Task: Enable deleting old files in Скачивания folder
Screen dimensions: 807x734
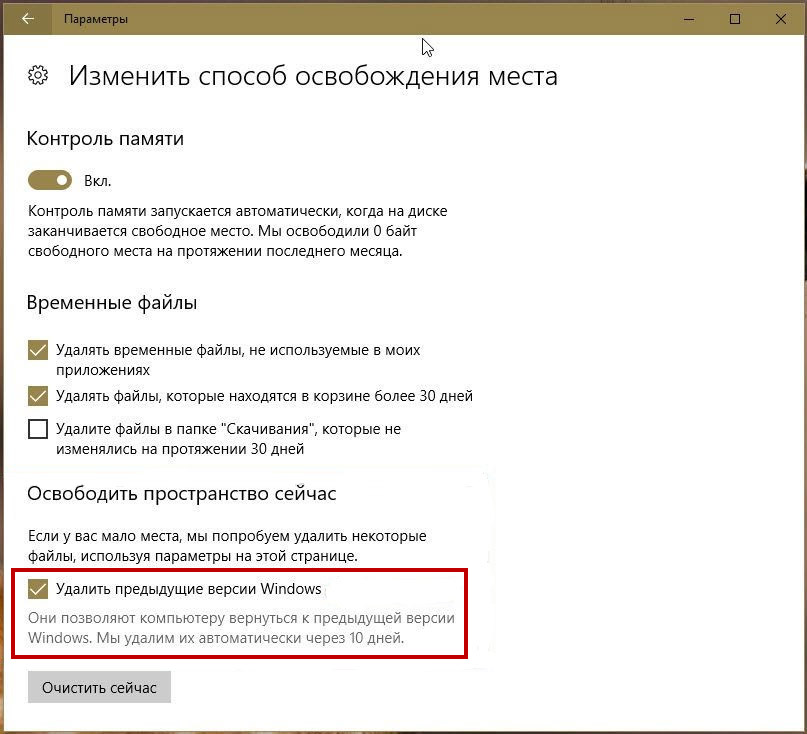Action: tap(38, 429)
